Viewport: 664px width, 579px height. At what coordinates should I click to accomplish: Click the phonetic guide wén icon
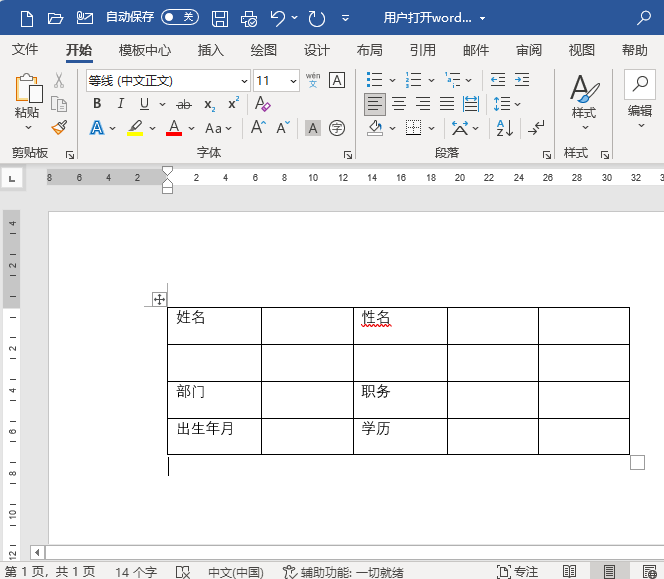(x=313, y=80)
